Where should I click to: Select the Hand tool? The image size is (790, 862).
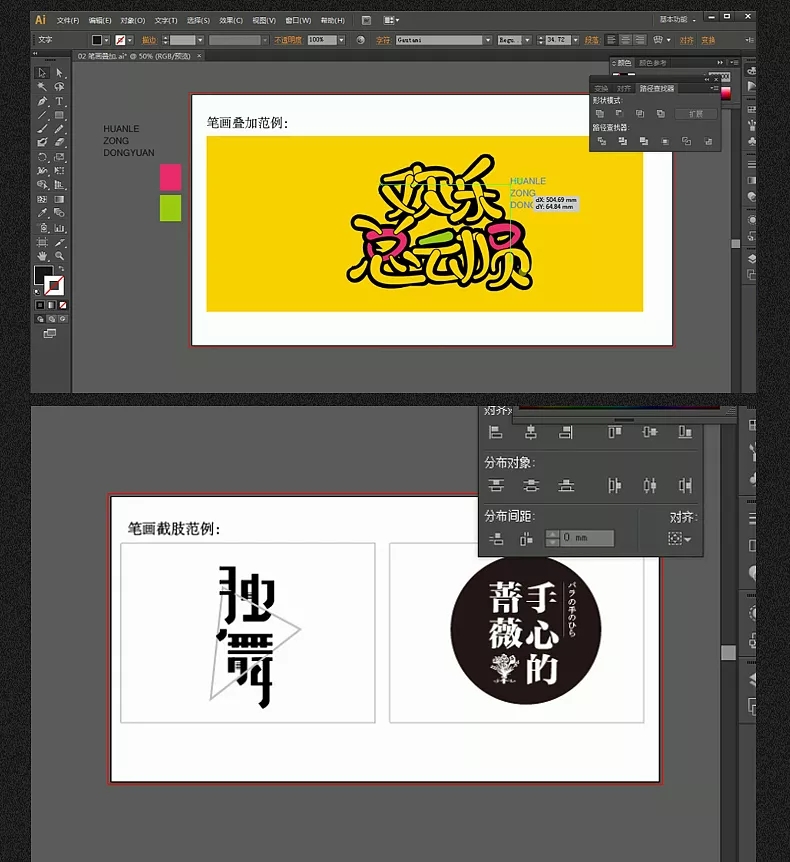pyautogui.click(x=42, y=256)
